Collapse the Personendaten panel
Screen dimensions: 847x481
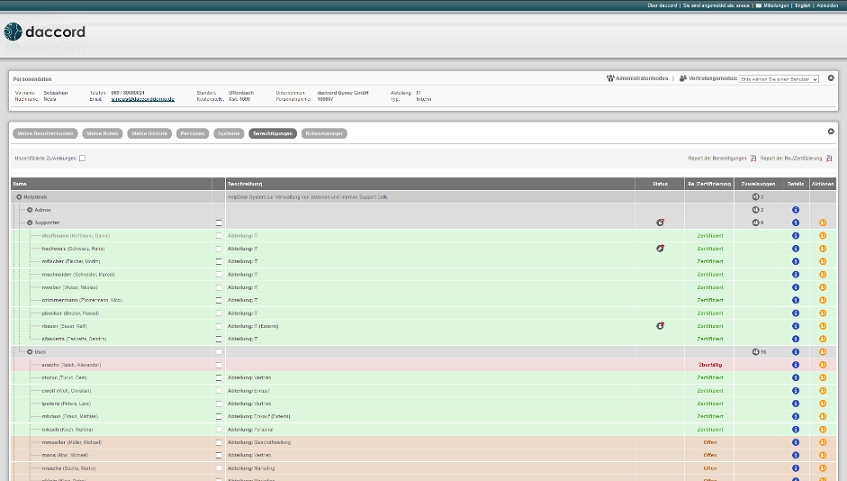pyautogui.click(x=830, y=78)
